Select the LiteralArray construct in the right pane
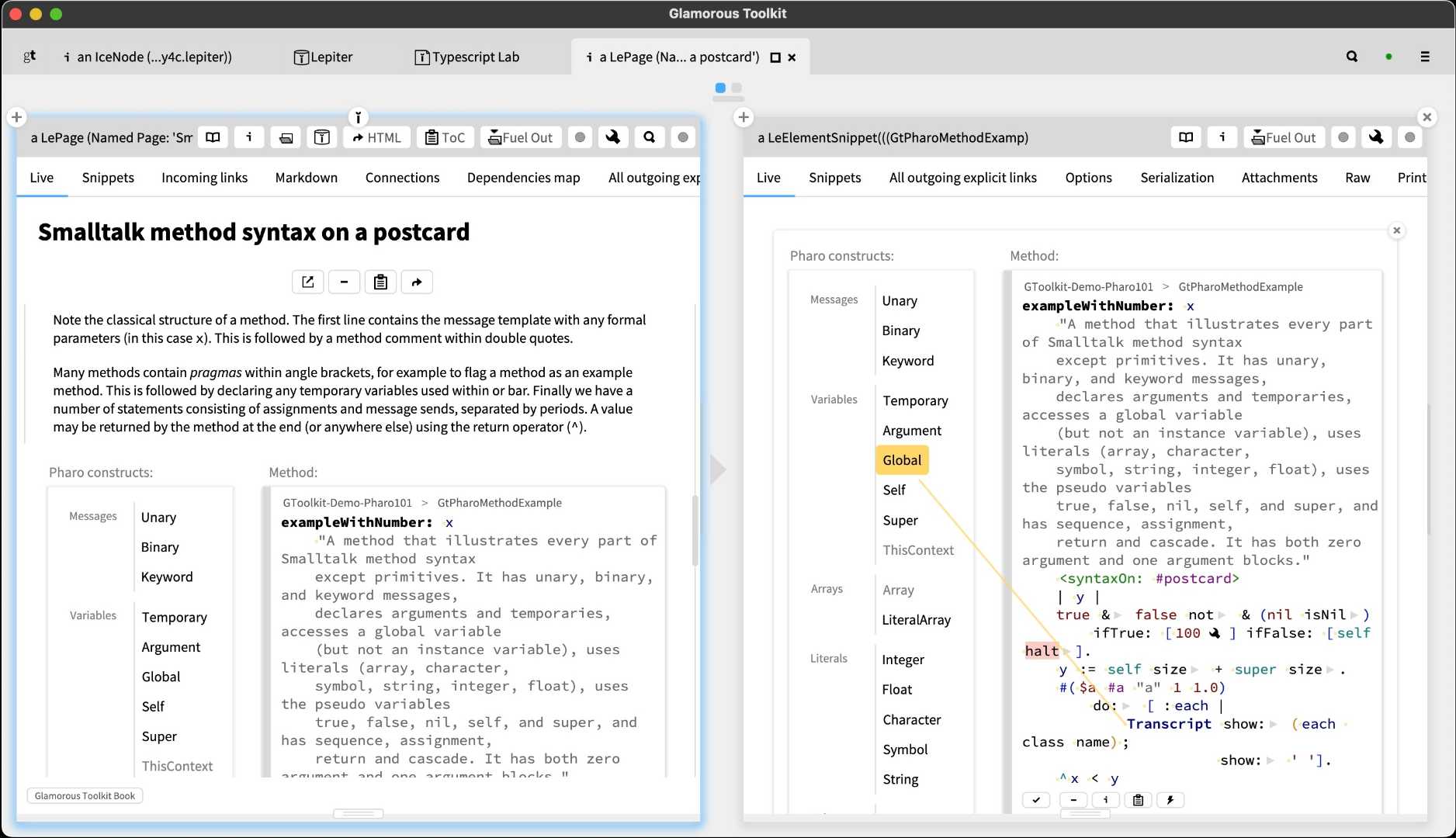This screenshot has height=838, width=1456. (x=916, y=620)
